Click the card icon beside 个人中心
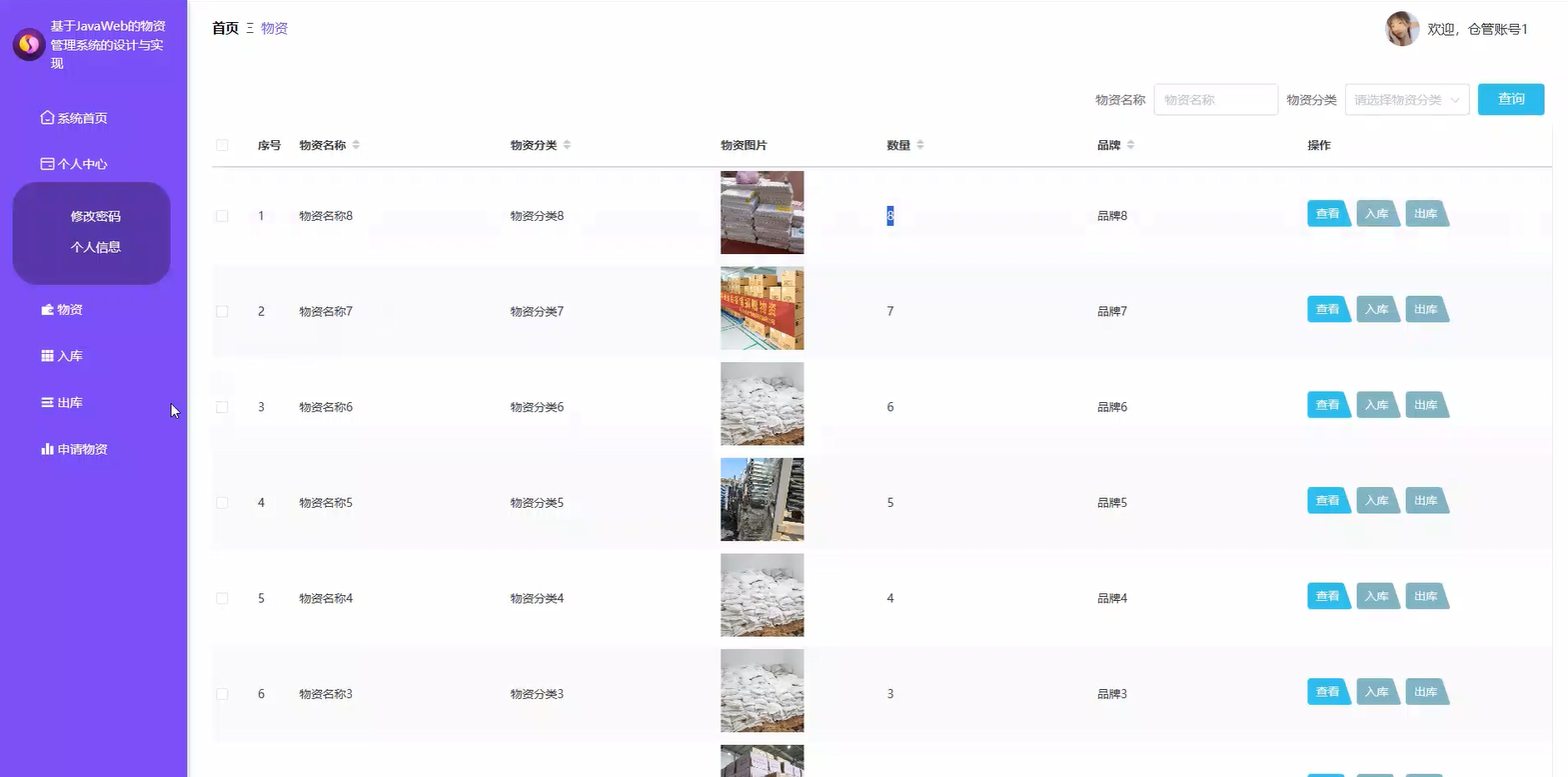 (x=47, y=163)
